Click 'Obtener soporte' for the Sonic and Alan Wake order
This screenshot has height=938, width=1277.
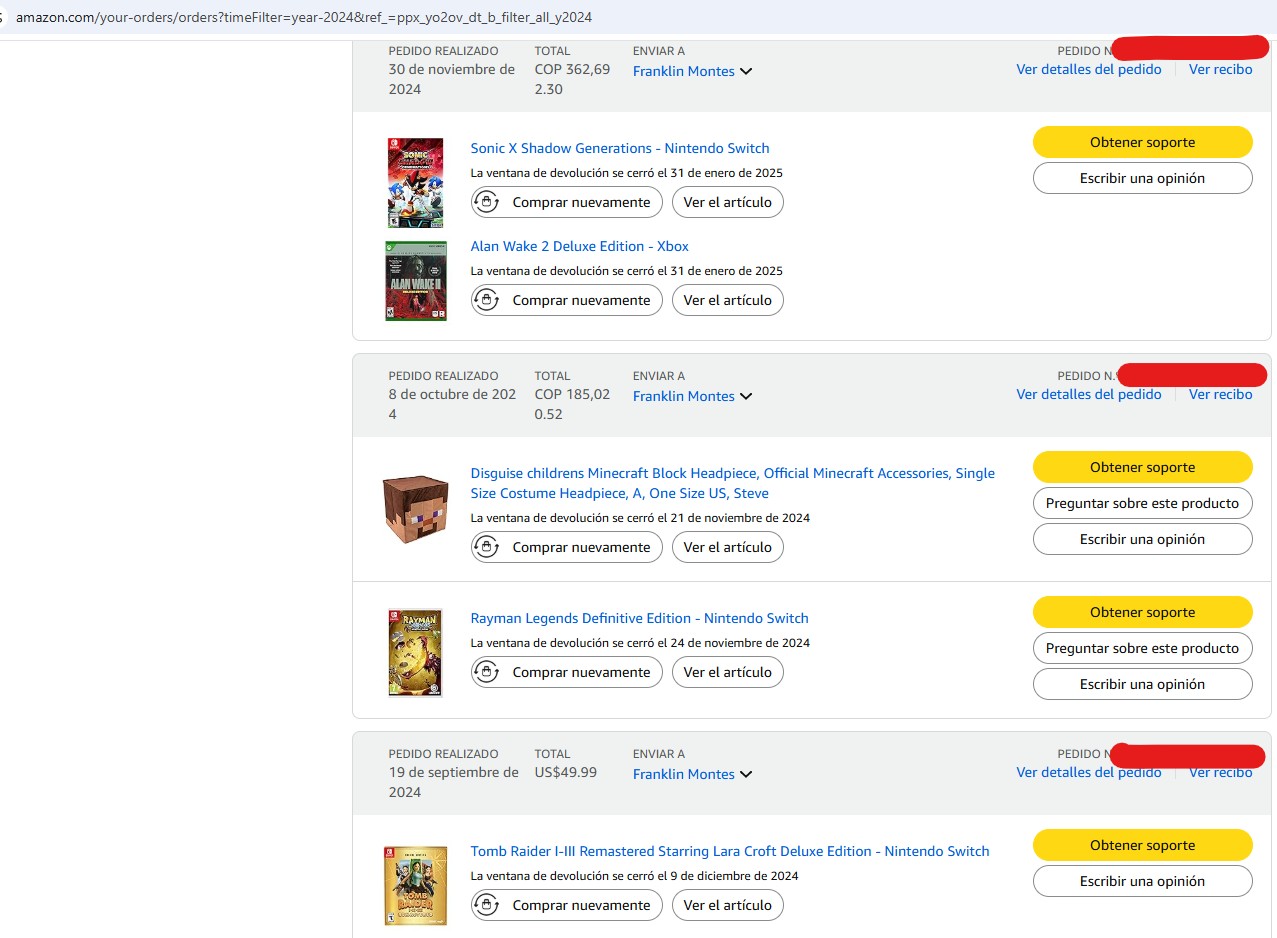point(1142,142)
